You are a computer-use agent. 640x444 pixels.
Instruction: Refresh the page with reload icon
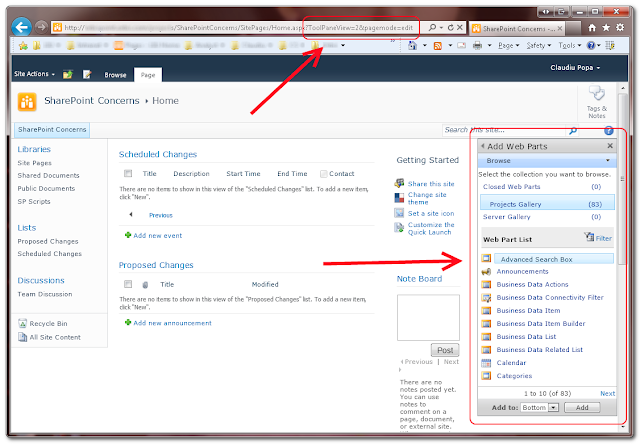[451, 27]
